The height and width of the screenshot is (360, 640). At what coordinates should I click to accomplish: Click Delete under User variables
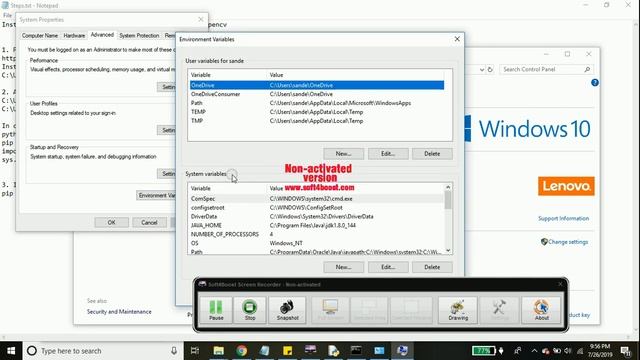[432, 153]
